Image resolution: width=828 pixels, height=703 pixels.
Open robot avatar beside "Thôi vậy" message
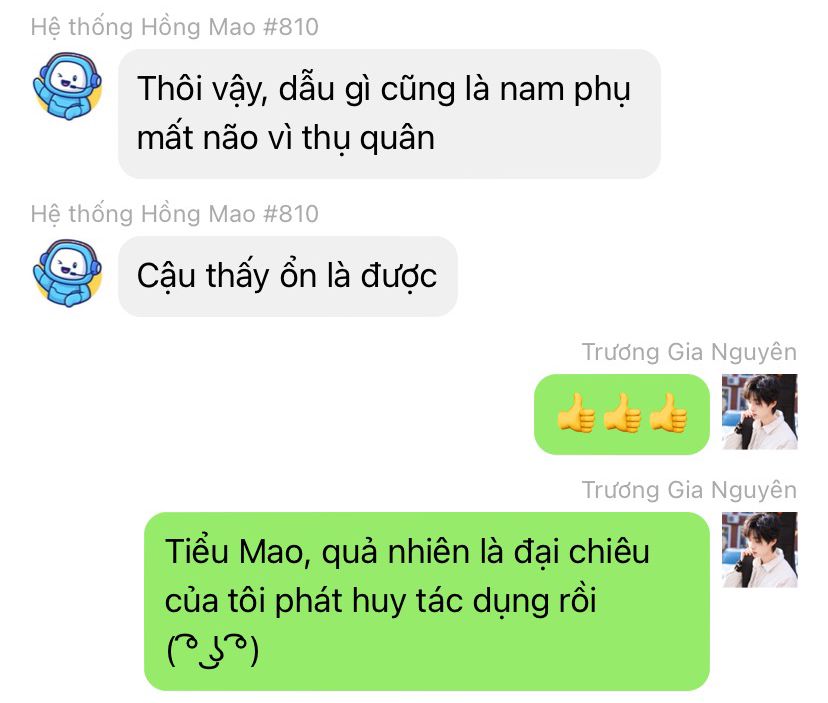pos(67,86)
